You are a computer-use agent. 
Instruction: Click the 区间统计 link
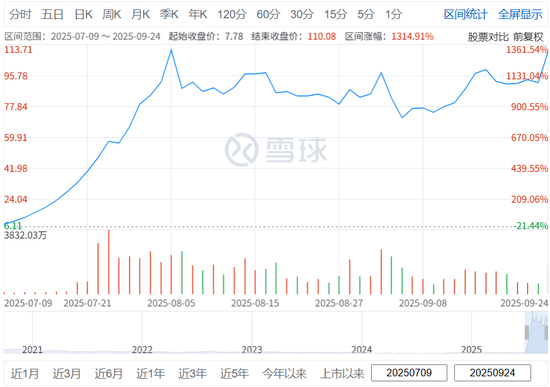465,14
